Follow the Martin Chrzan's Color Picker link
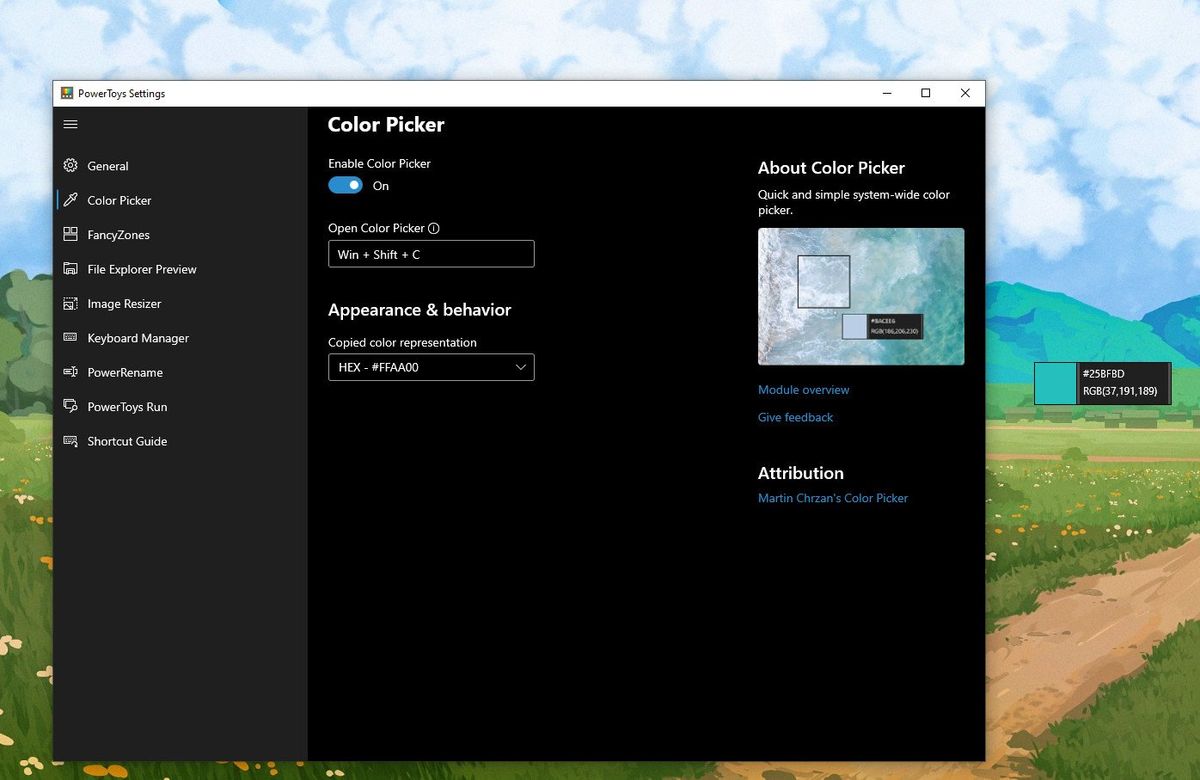The width and height of the screenshot is (1200, 780). 833,497
